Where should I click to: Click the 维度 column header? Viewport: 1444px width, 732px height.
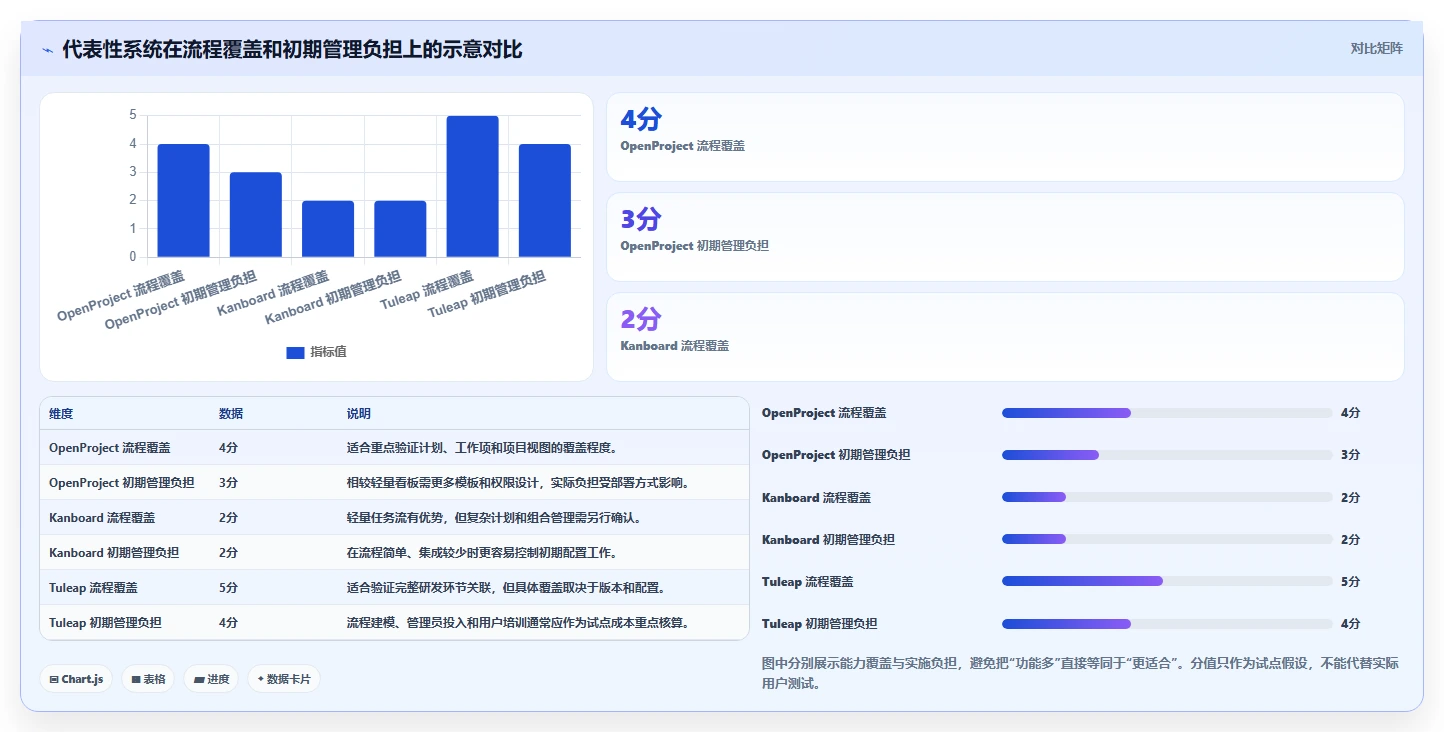(x=61, y=414)
